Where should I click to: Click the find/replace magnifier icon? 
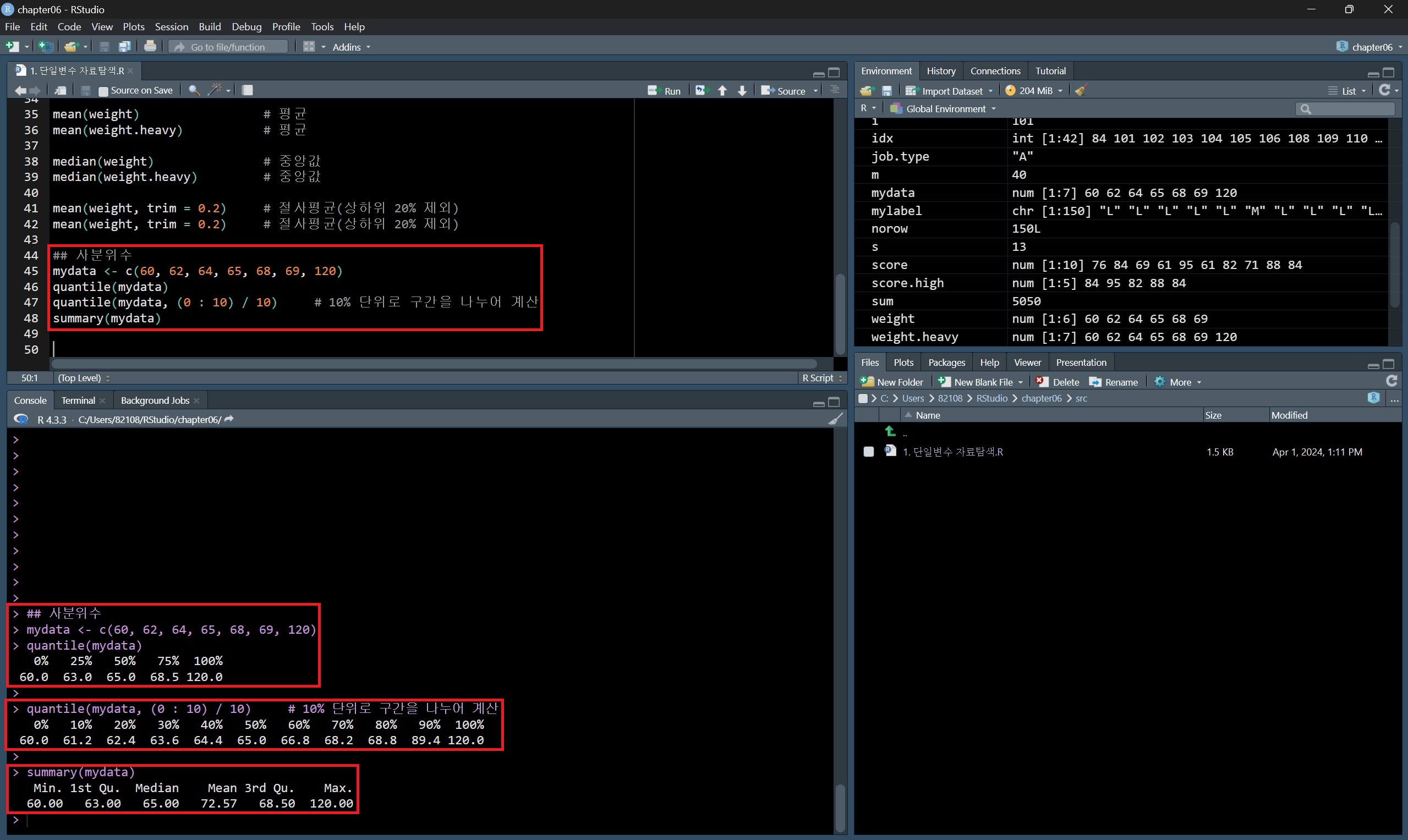194,90
